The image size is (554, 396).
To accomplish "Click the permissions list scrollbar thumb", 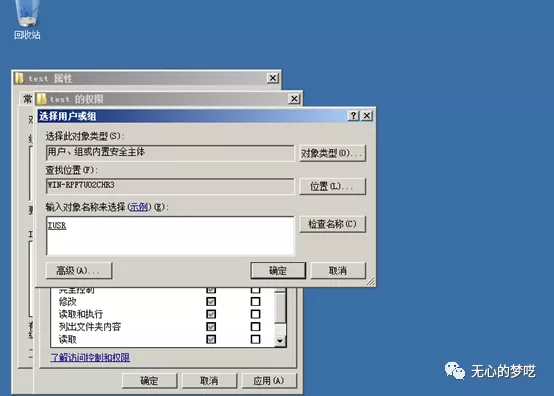I will pos(280,307).
